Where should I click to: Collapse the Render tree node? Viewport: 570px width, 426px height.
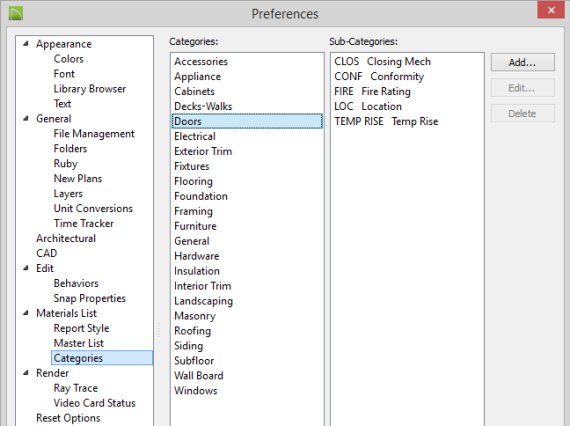25,373
